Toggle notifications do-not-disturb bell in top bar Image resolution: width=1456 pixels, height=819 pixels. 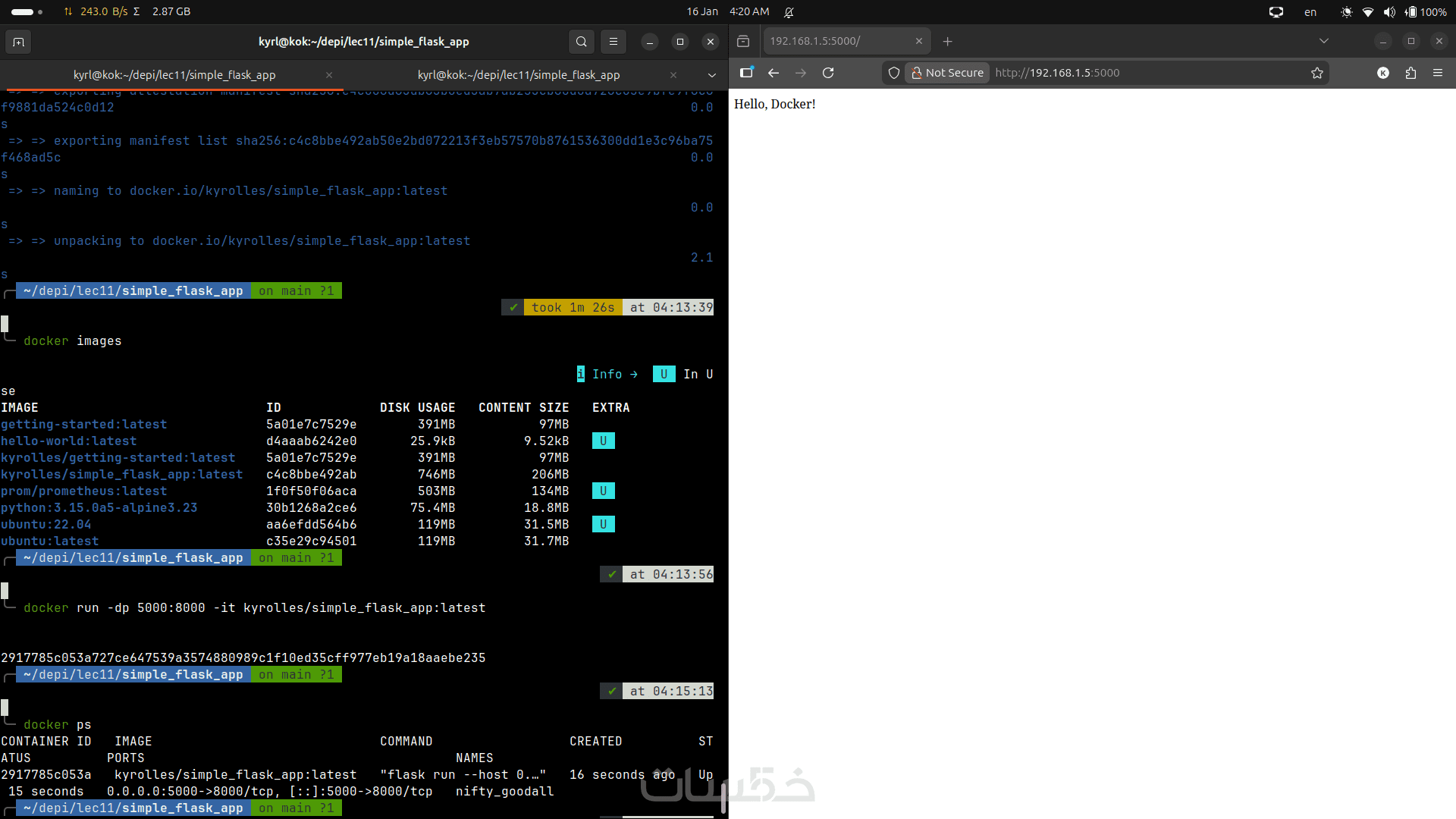click(x=789, y=11)
